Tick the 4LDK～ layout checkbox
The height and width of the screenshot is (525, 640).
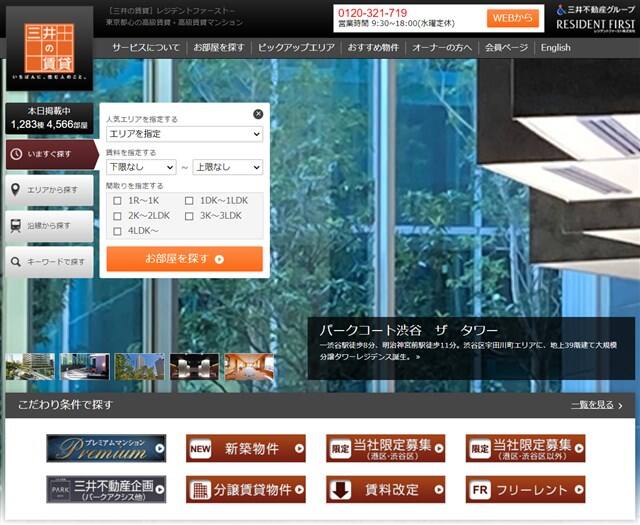(118, 231)
